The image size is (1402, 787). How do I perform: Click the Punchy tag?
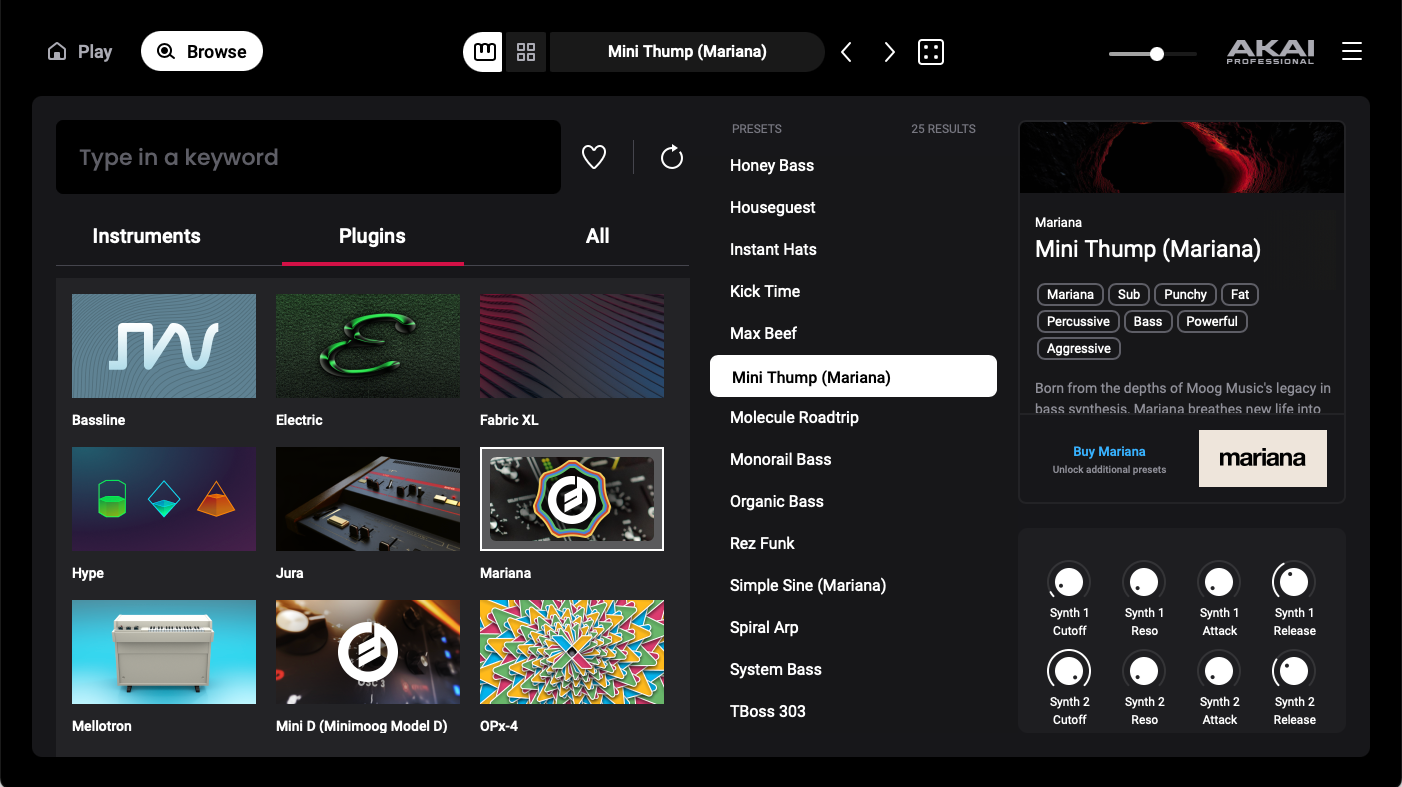[1185, 294]
